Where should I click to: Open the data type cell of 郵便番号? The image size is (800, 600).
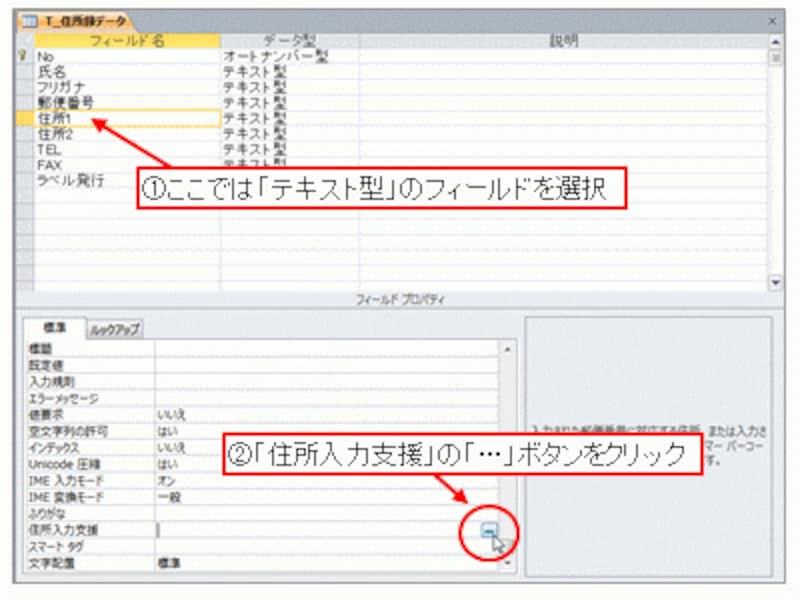tap(290, 103)
